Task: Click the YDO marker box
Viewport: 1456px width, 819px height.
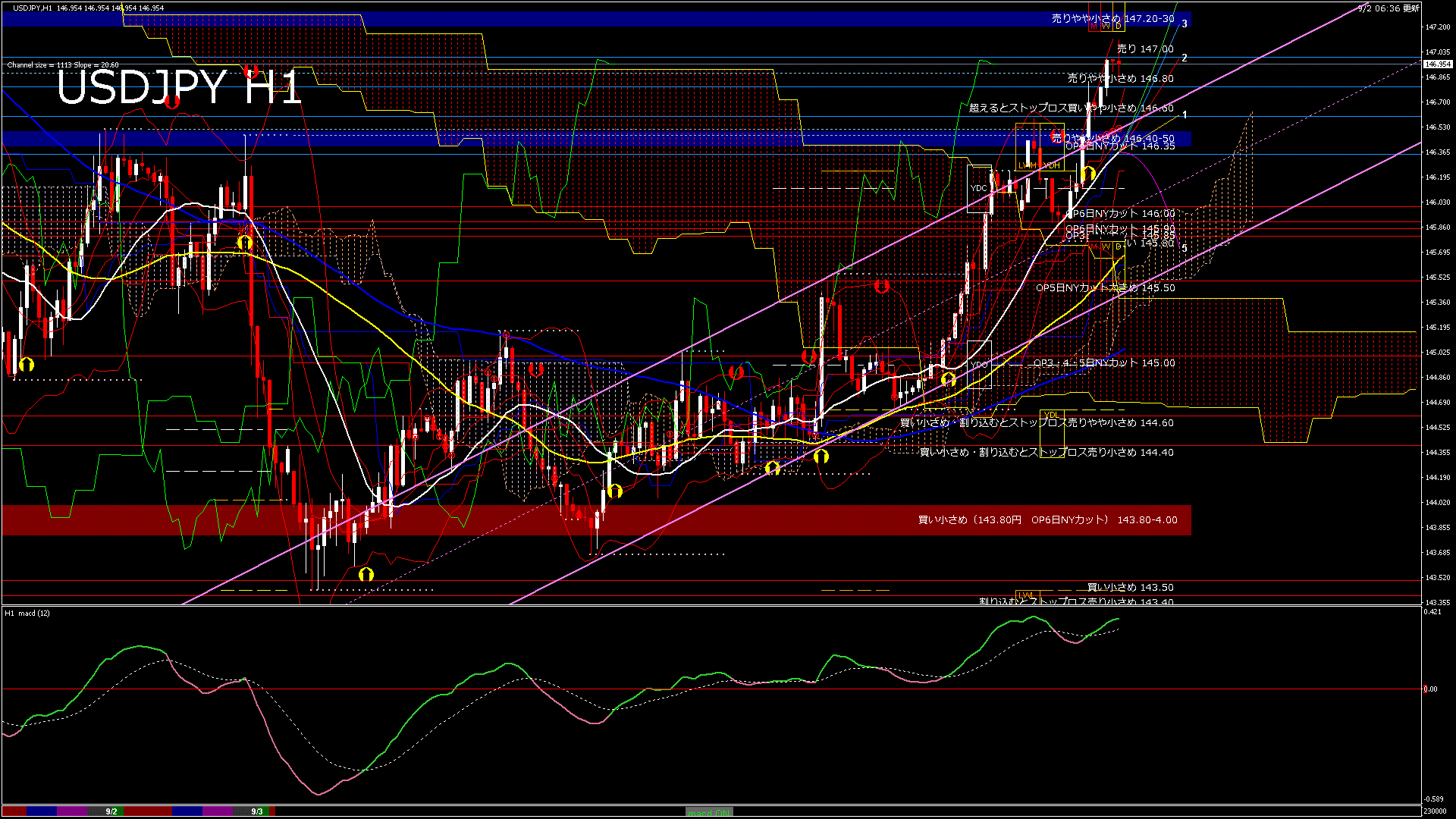Action: [979, 365]
